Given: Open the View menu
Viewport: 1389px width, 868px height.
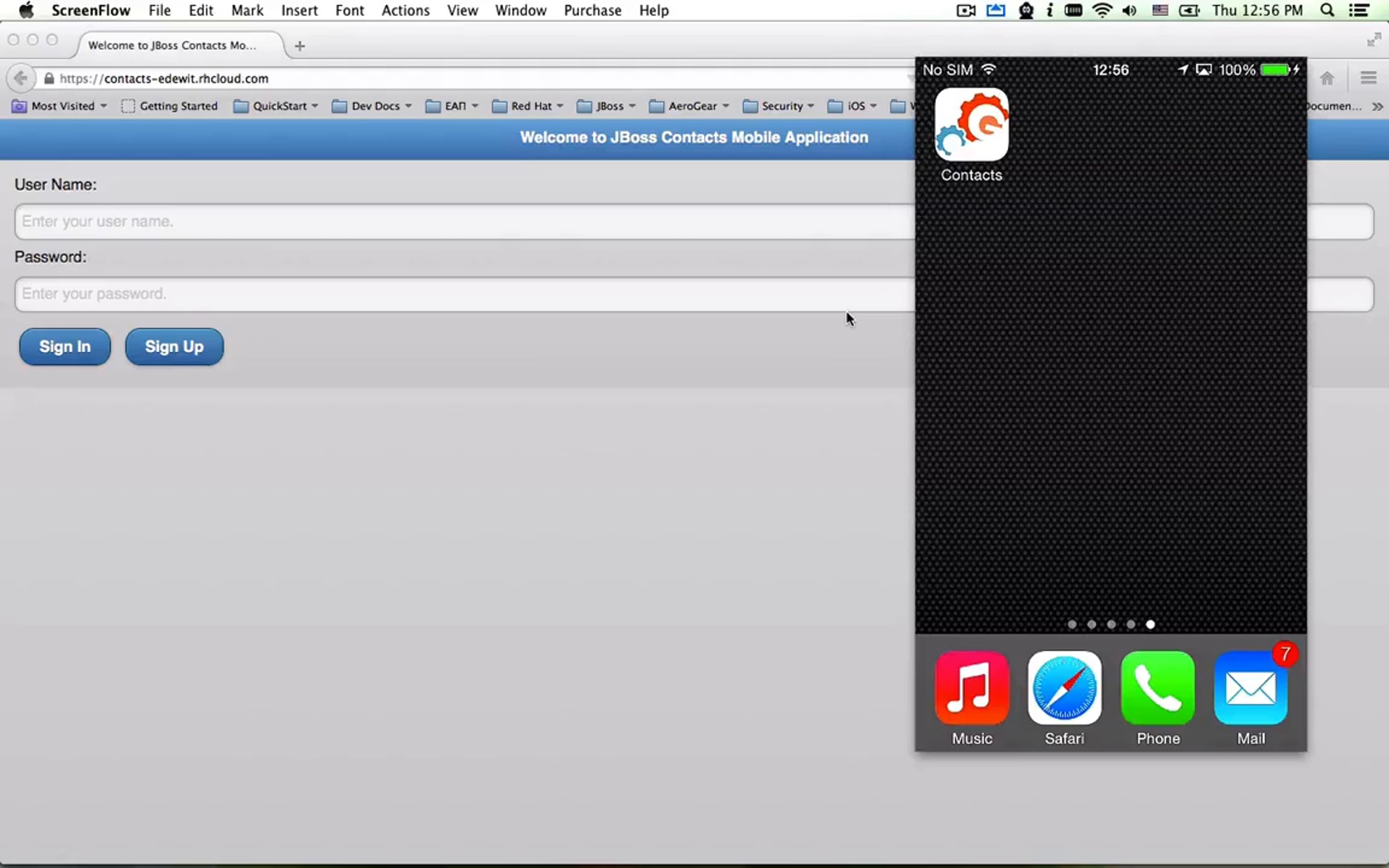Looking at the screenshot, I should (462, 10).
